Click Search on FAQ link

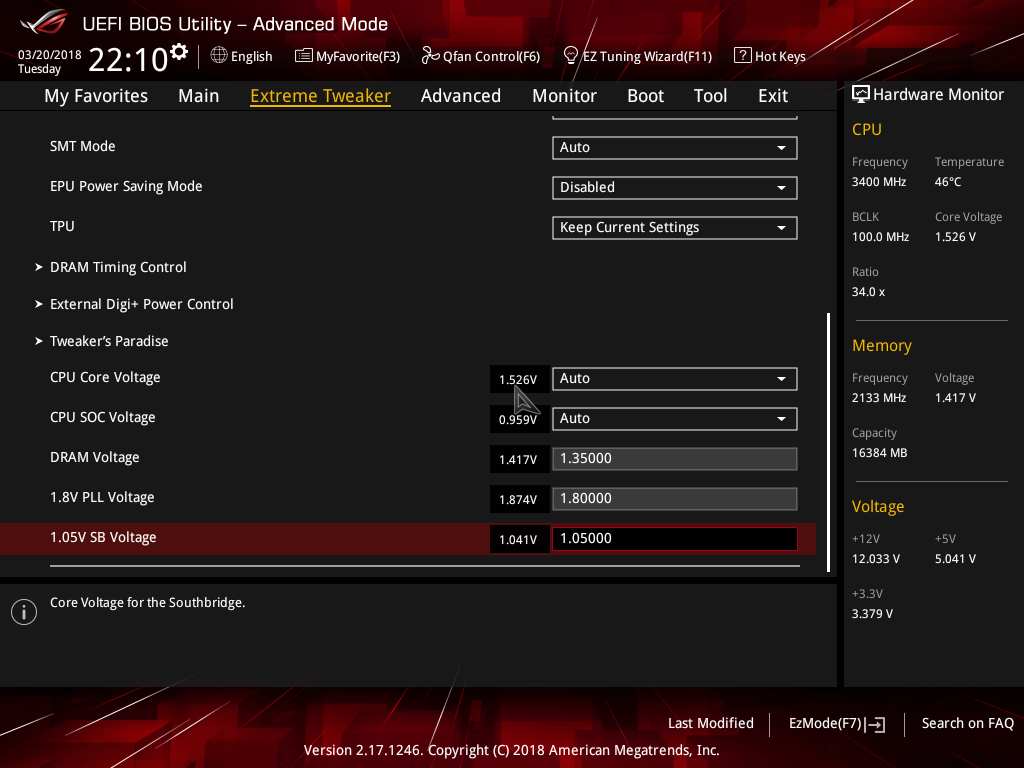pyautogui.click(x=967, y=723)
